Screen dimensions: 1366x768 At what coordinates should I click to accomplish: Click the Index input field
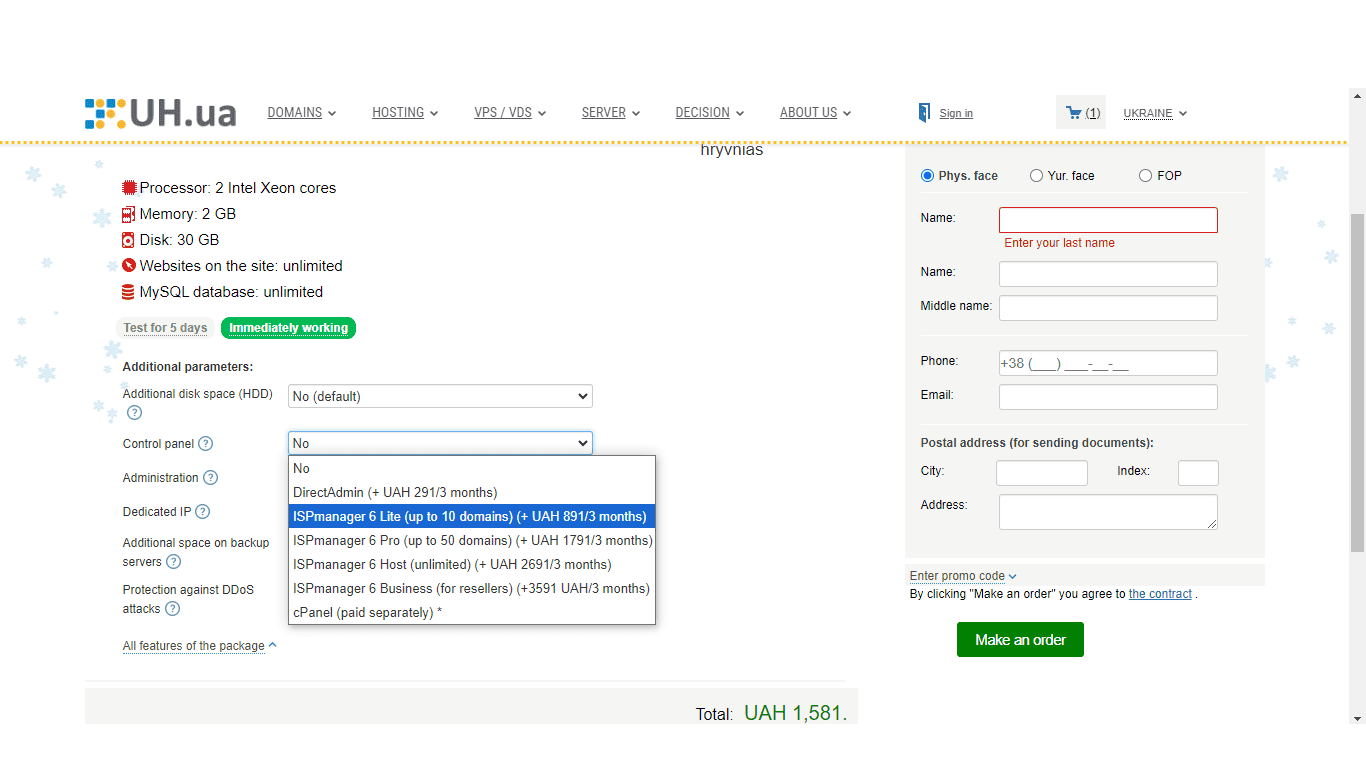pos(1198,473)
